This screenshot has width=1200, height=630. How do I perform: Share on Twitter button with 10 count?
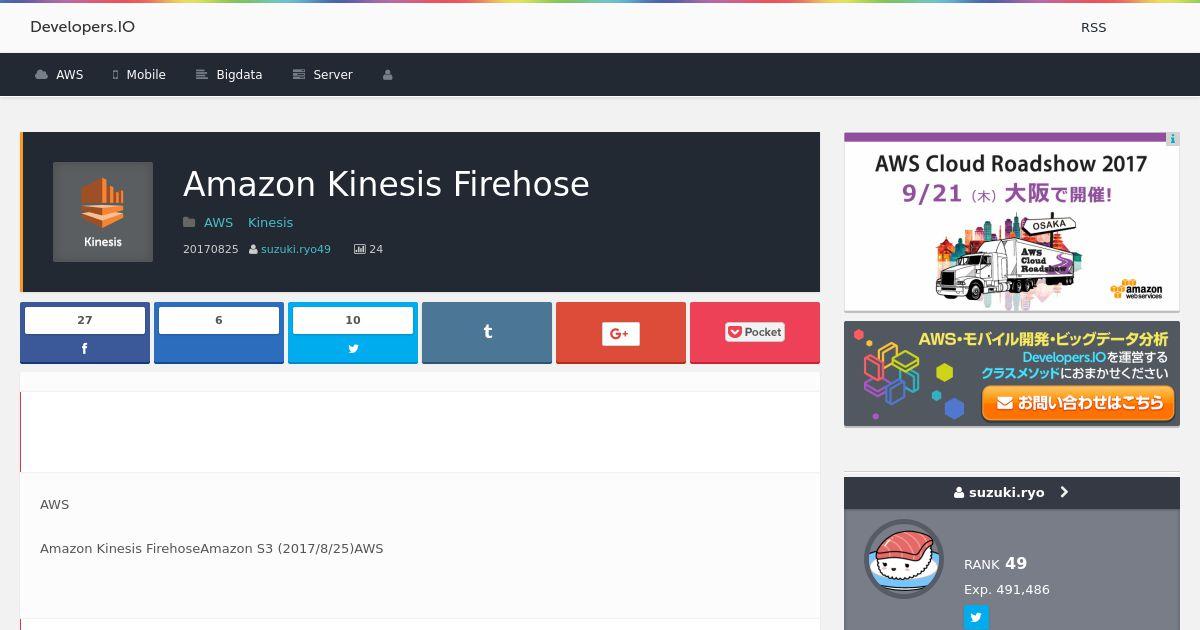click(353, 333)
